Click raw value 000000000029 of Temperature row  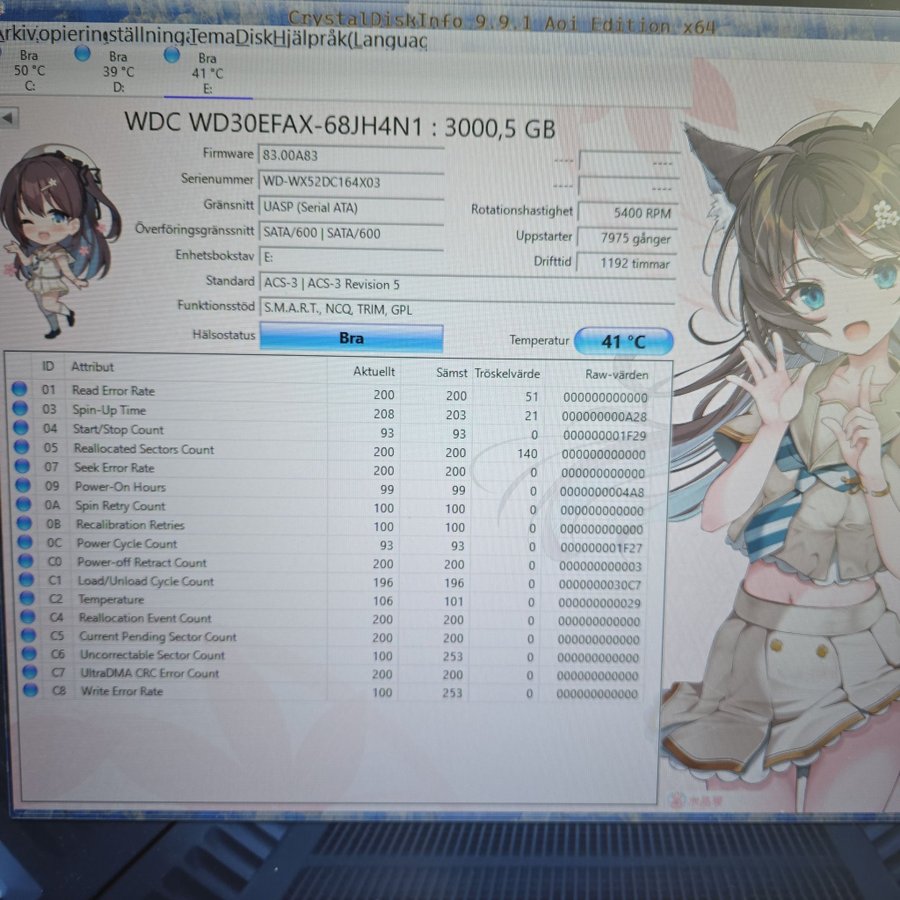[x=599, y=603]
